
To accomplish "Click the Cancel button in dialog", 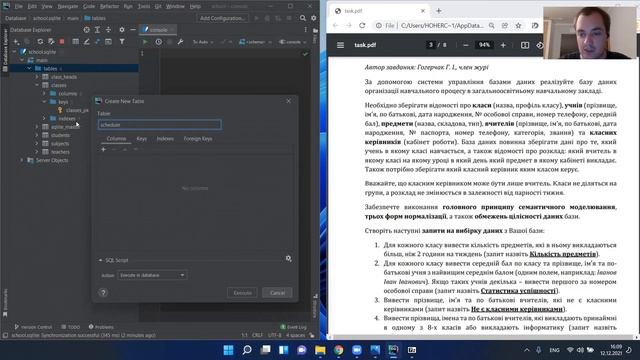I will [278, 293].
